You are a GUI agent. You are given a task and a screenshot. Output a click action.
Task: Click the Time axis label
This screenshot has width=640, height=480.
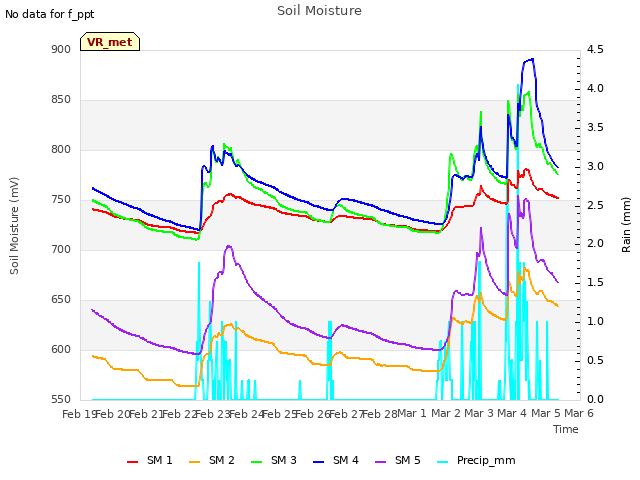point(566,429)
